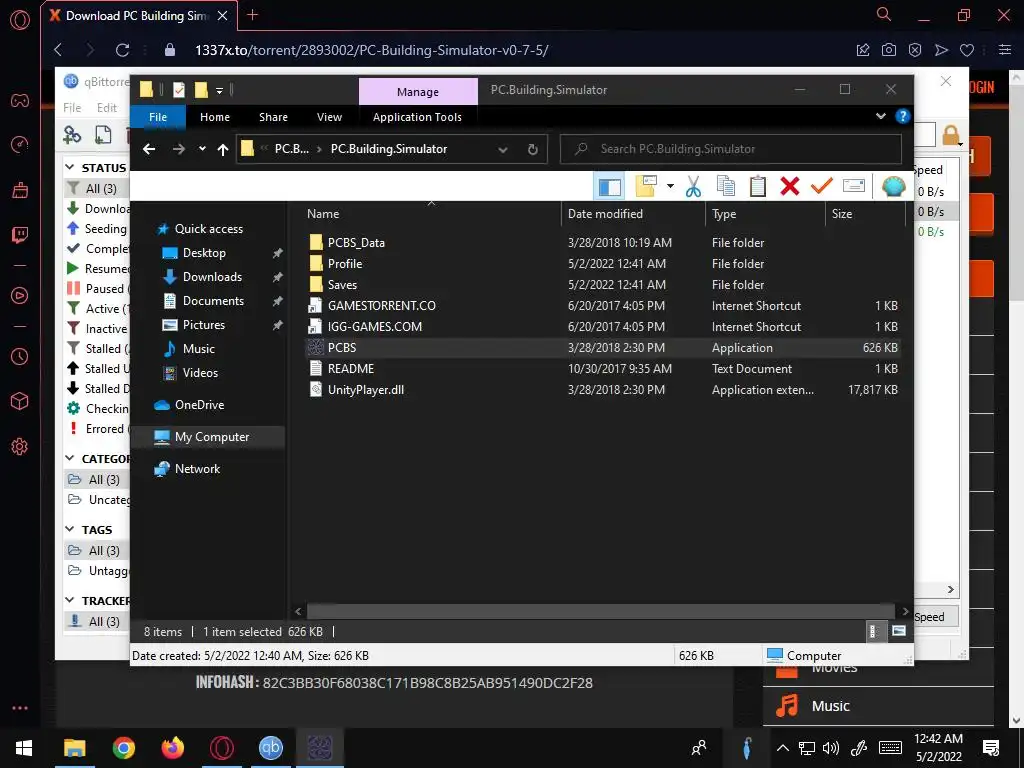The width and height of the screenshot is (1024, 768).
Task: Select the UnityPlayer.dll file
Action: 366,390
